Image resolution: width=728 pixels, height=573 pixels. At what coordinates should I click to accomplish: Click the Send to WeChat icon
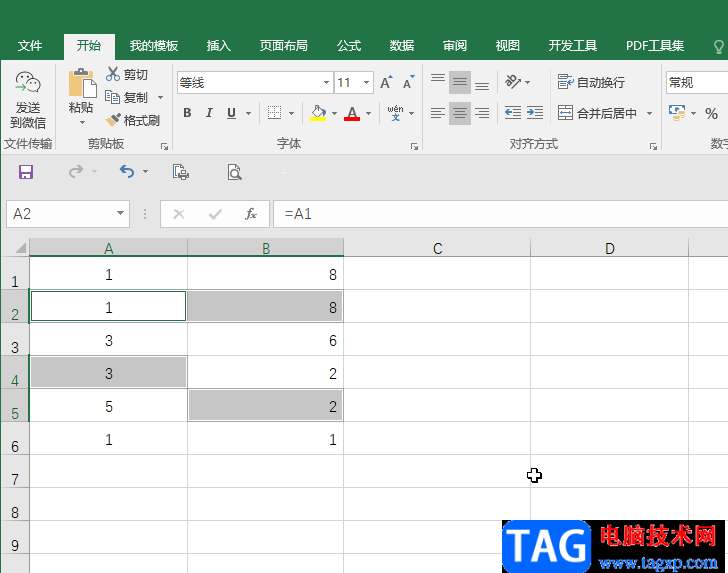(28, 84)
